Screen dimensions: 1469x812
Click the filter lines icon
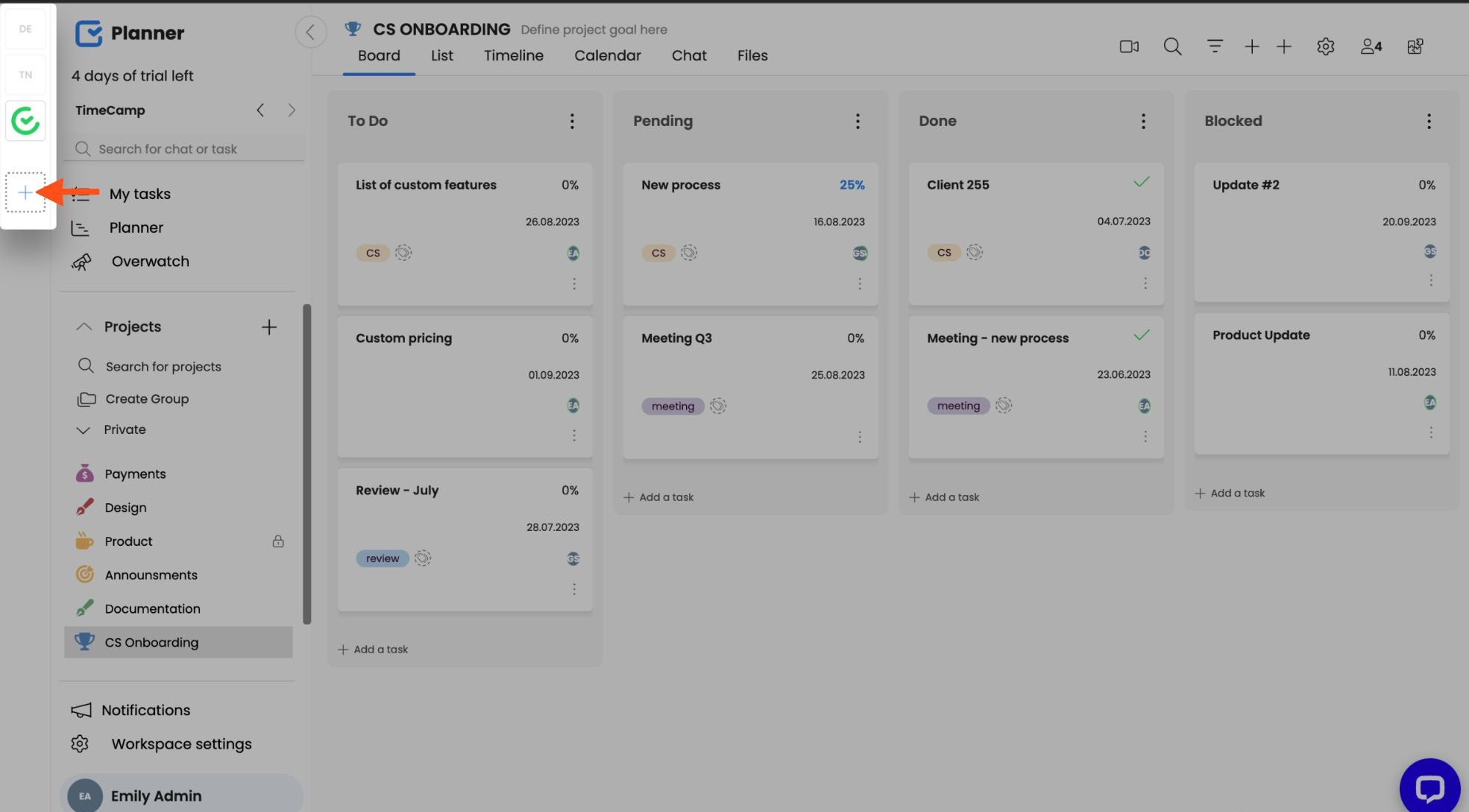coord(1215,46)
